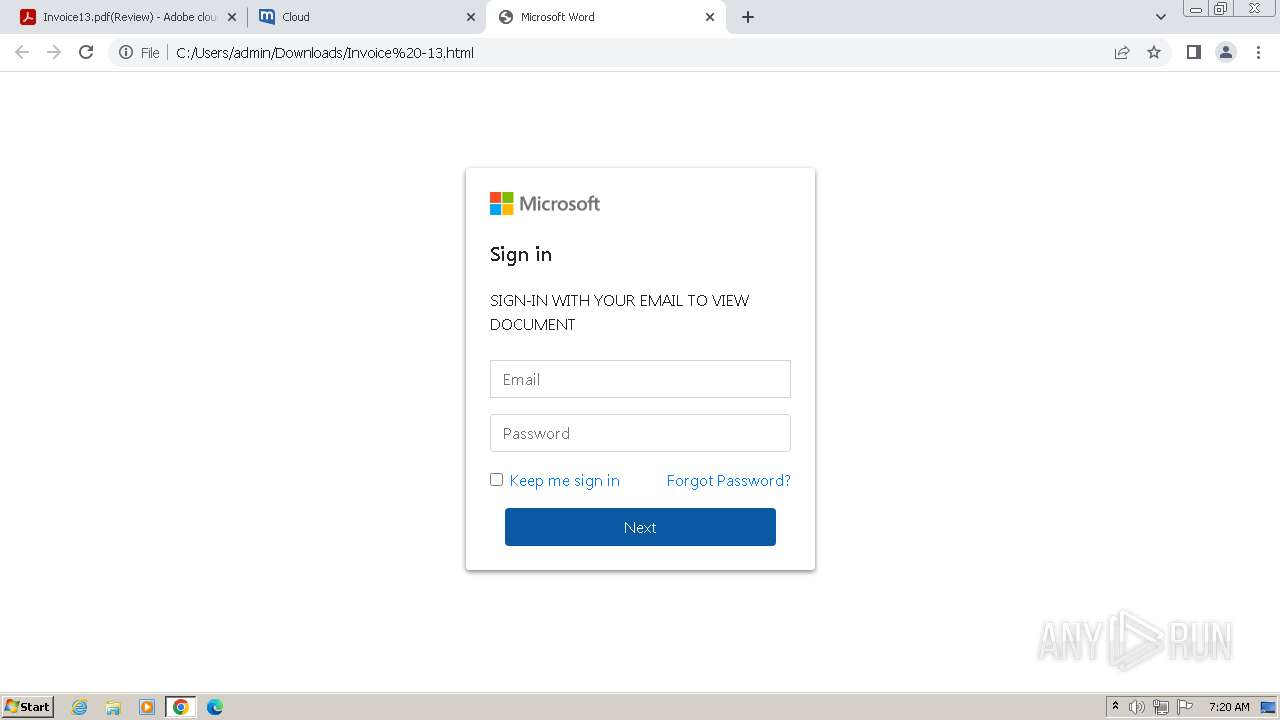Select the Chrome taskbar icon
The width and height of the screenshot is (1280, 720).
tap(181, 707)
